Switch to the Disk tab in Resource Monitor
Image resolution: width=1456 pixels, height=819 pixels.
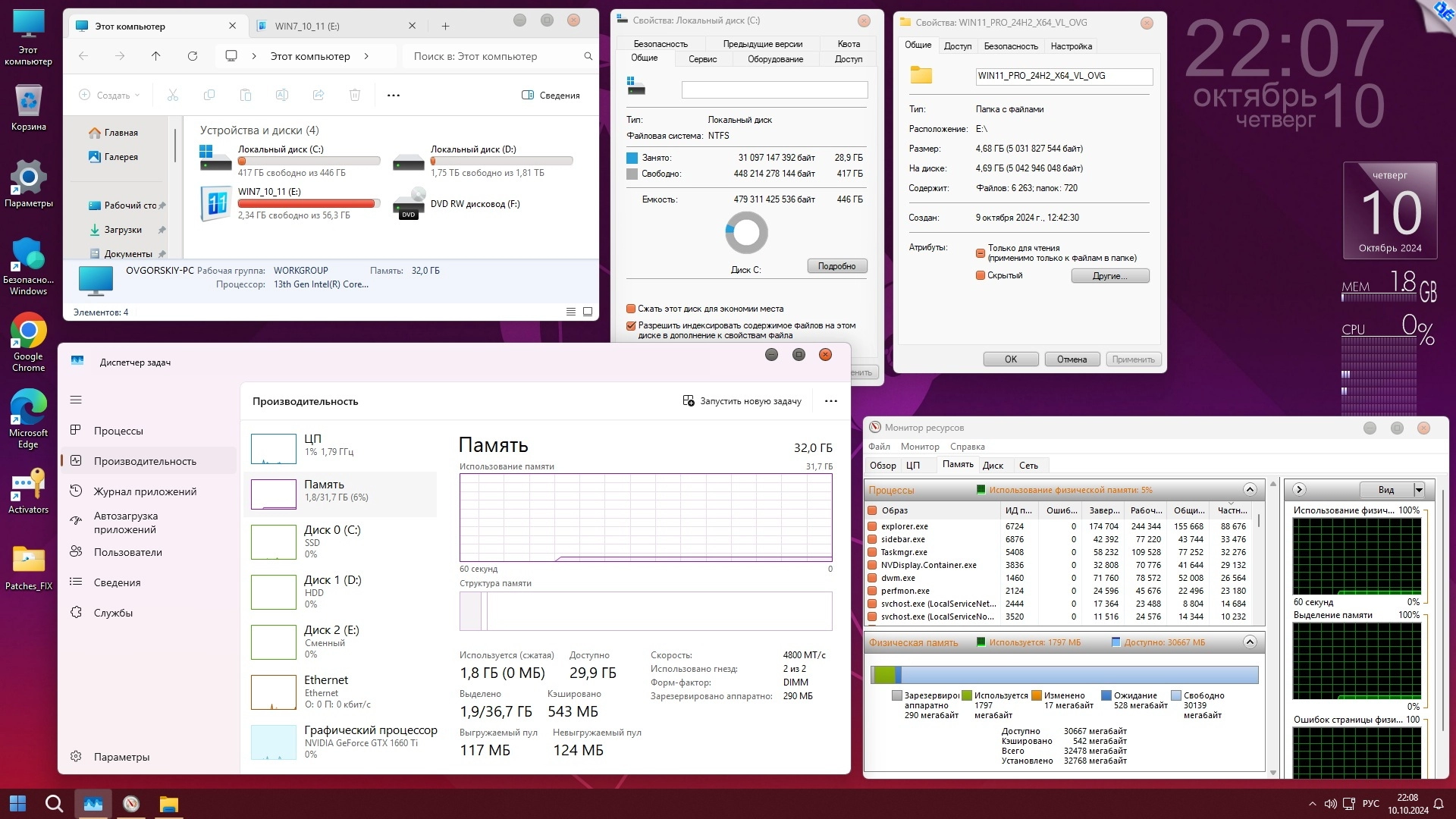(x=993, y=466)
